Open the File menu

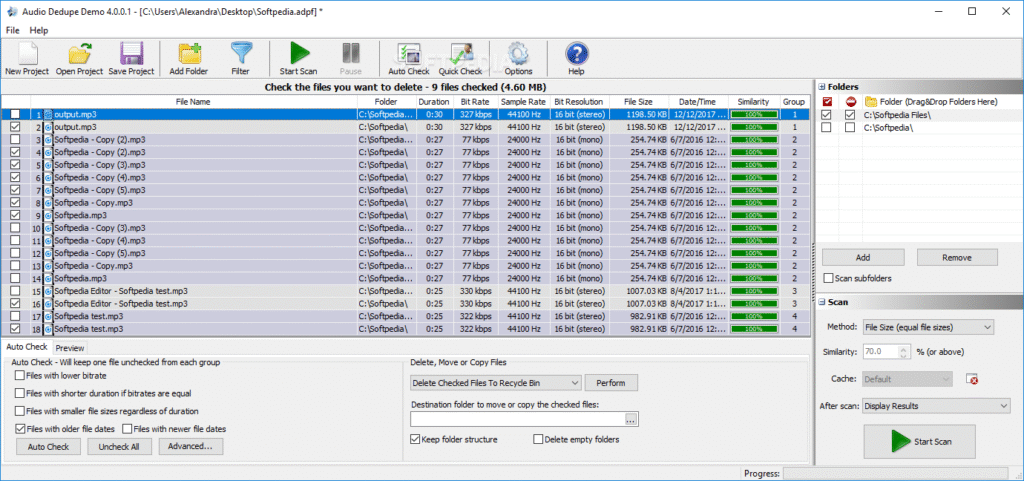point(12,31)
